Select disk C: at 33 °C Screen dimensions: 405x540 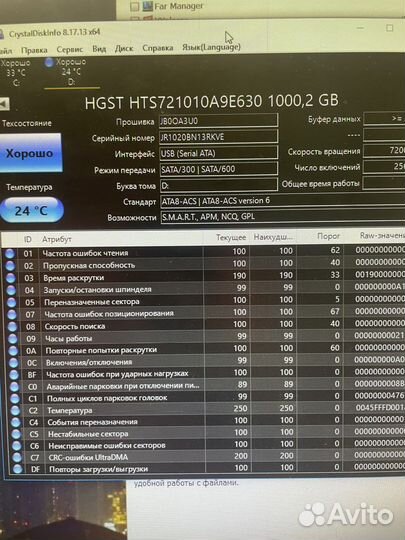tap(15, 73)
